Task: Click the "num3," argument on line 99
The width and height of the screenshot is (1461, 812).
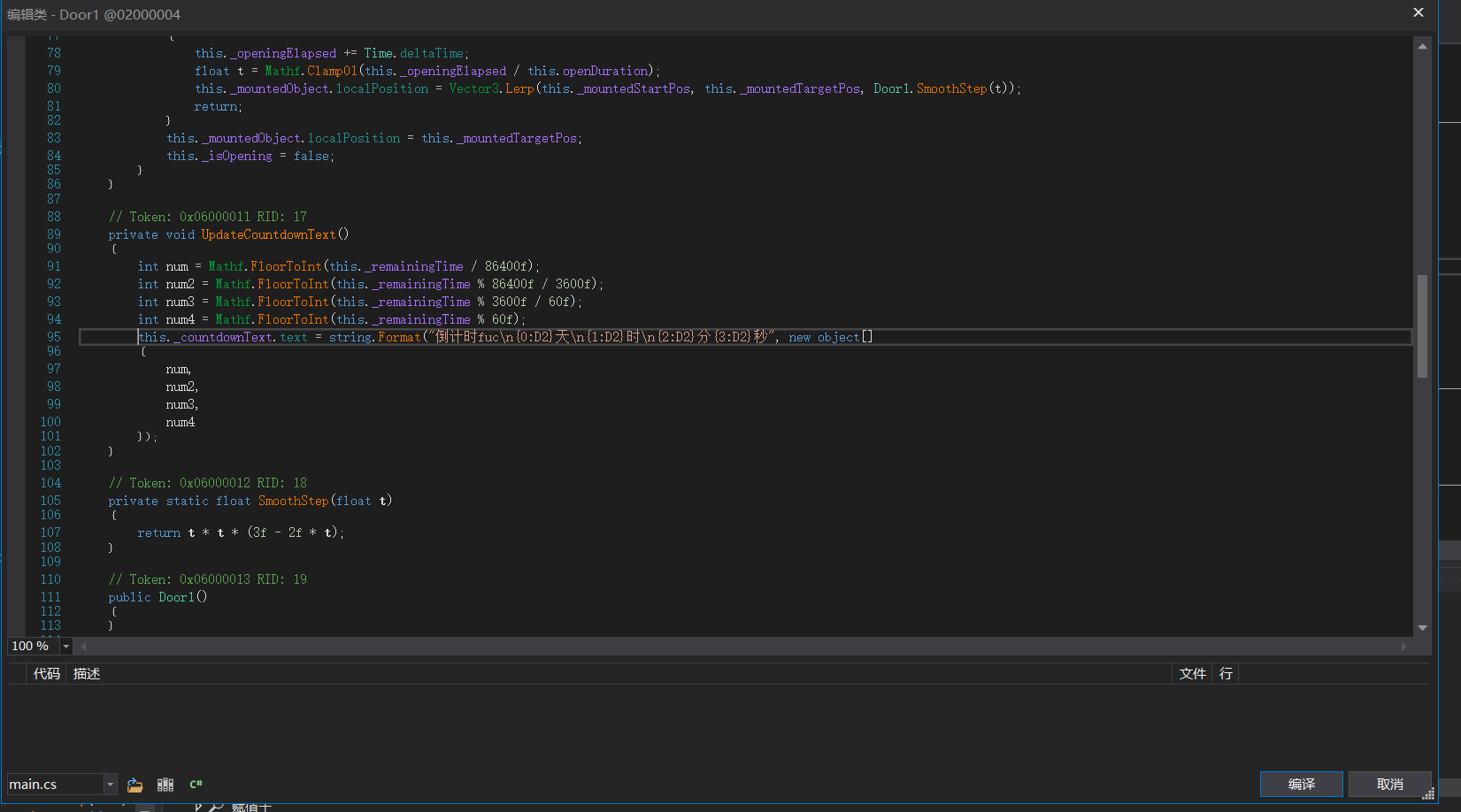Action: pos(182,404)
